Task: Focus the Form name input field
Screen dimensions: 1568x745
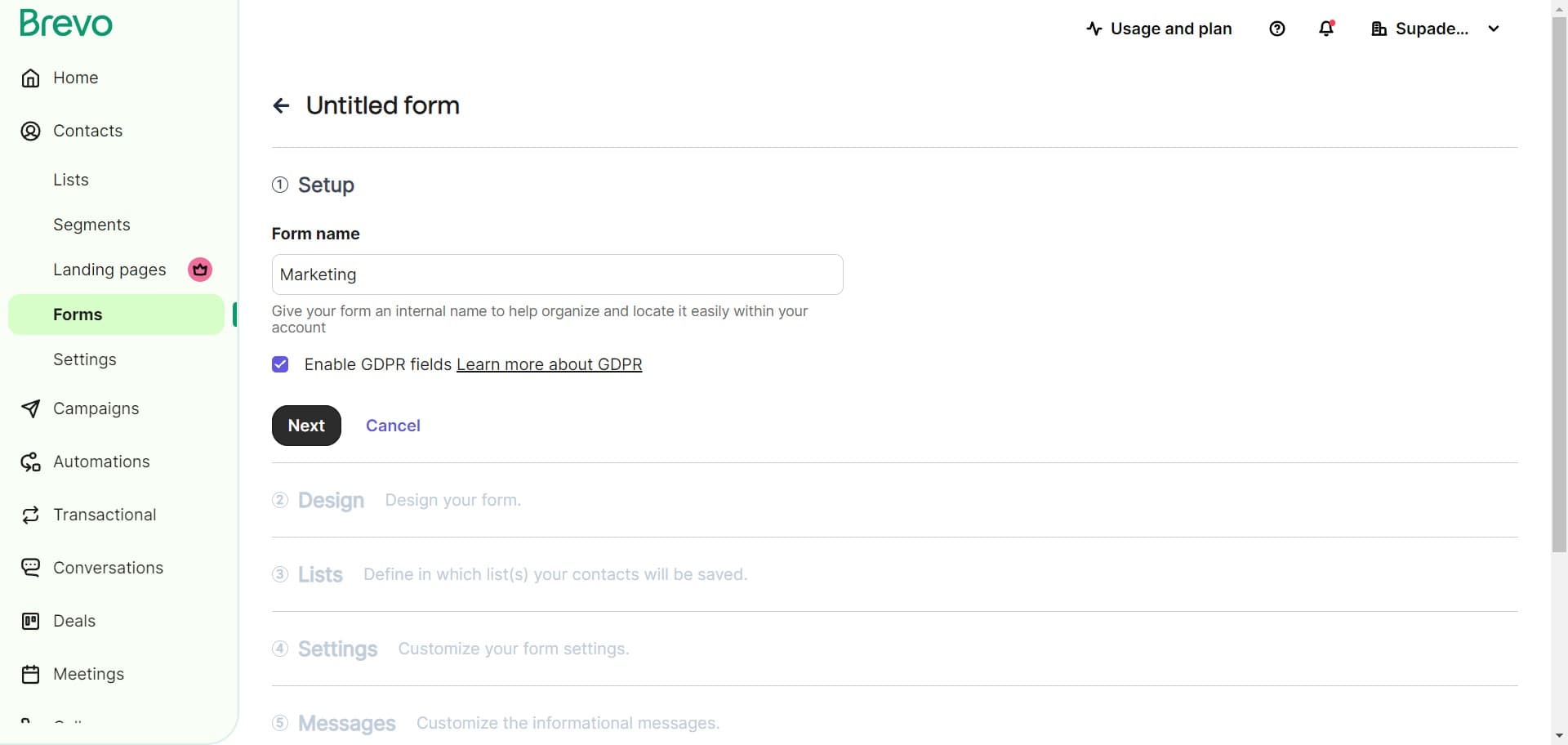Action: tap(557, 274)
